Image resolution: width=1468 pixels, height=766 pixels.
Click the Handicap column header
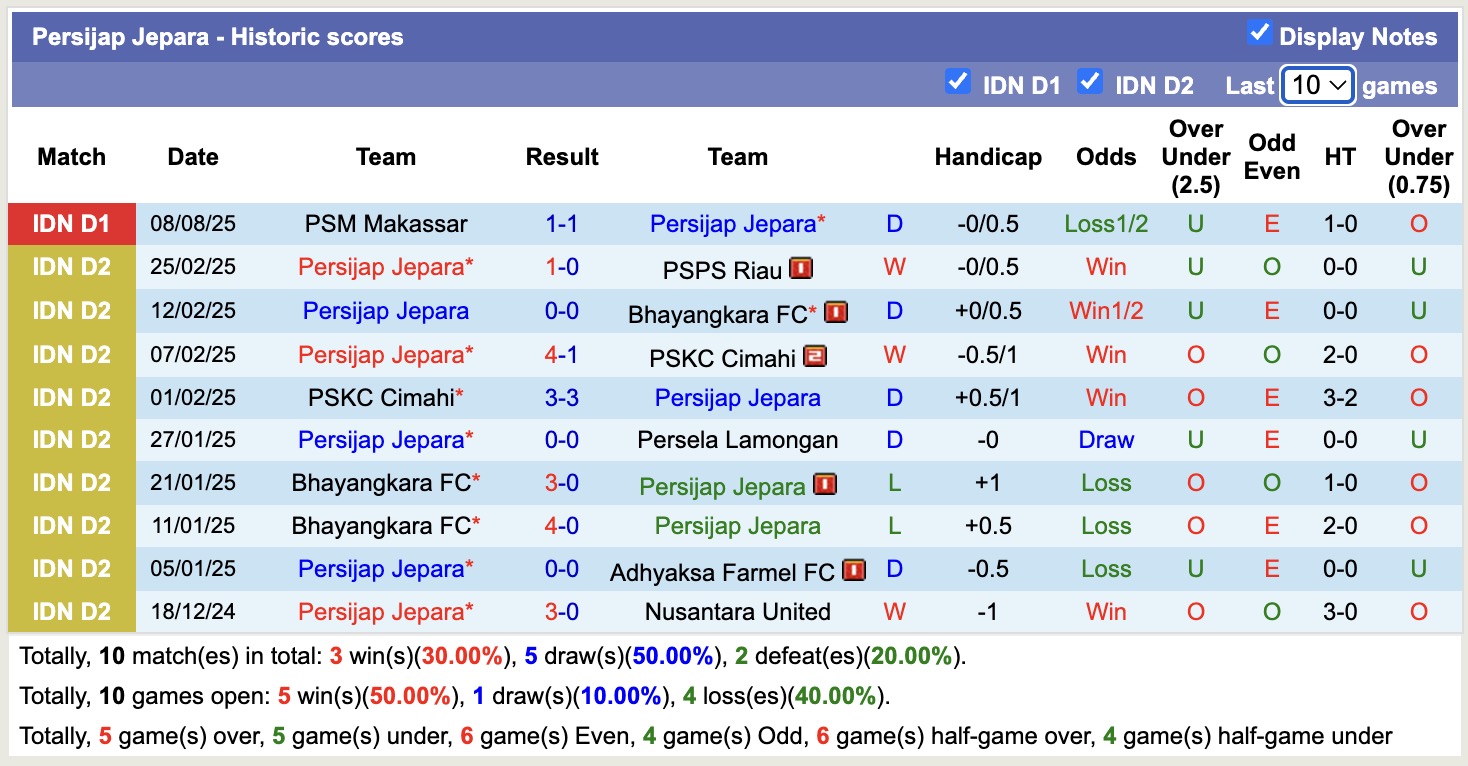point(988,157)
